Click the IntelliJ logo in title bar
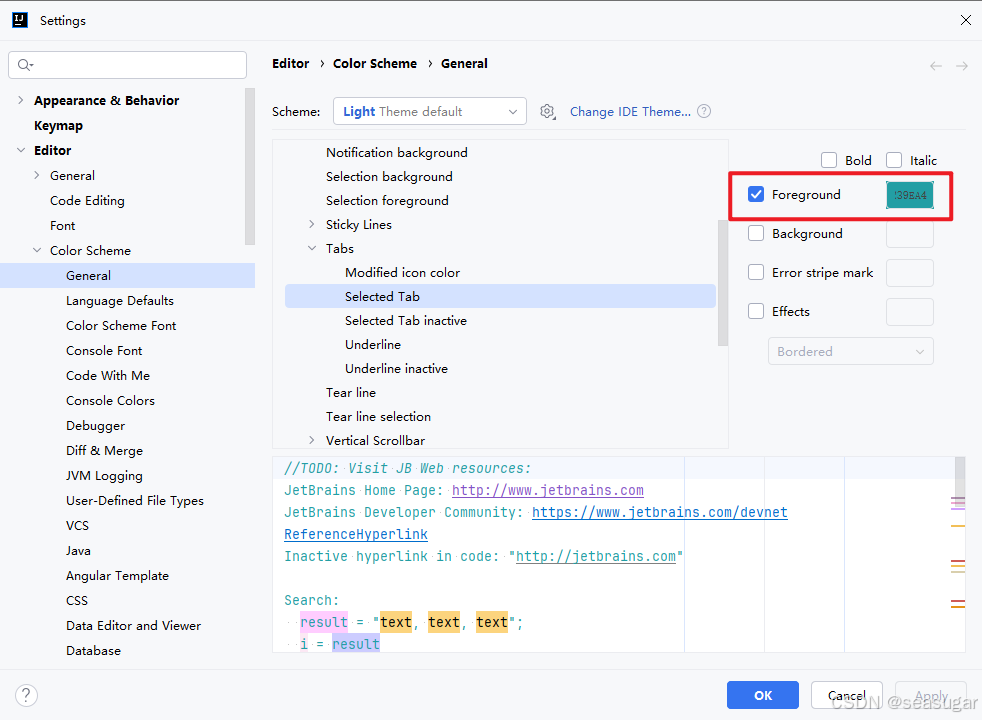Image resolution: width=982 pixels, height=720 pixels. [x=20, y=20]
